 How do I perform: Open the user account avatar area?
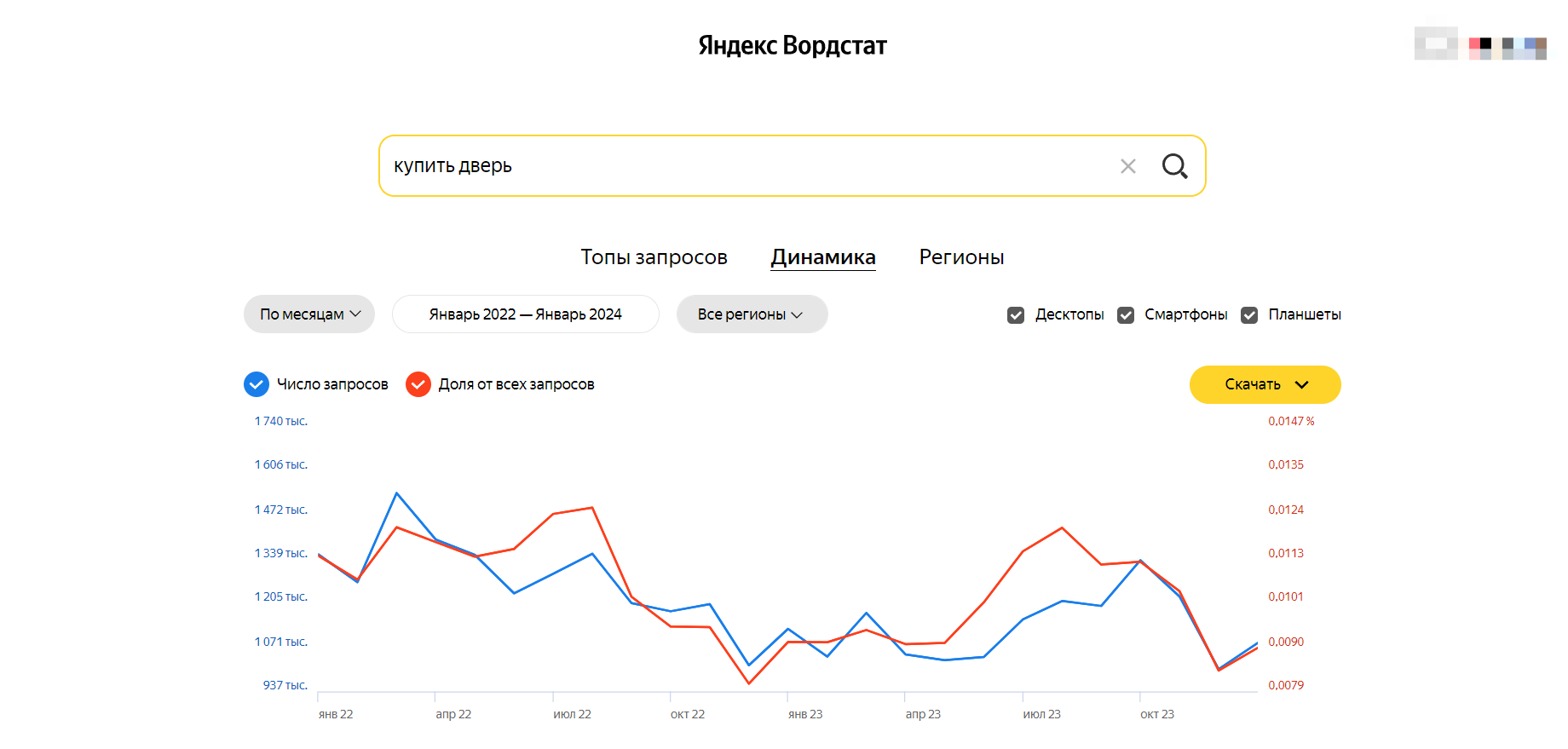1480,43
